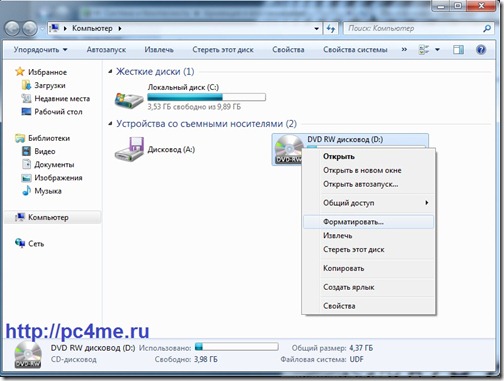This screenshot has width=504, height=381.
Task: Choose Стереть этот диск in context menu
Action: point(368,250)
